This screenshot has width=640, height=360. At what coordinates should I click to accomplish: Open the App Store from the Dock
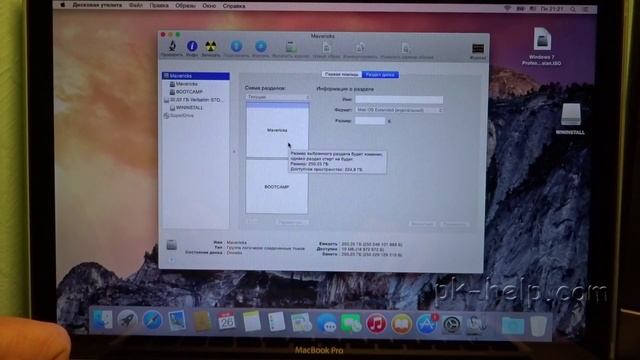point(427,324)
